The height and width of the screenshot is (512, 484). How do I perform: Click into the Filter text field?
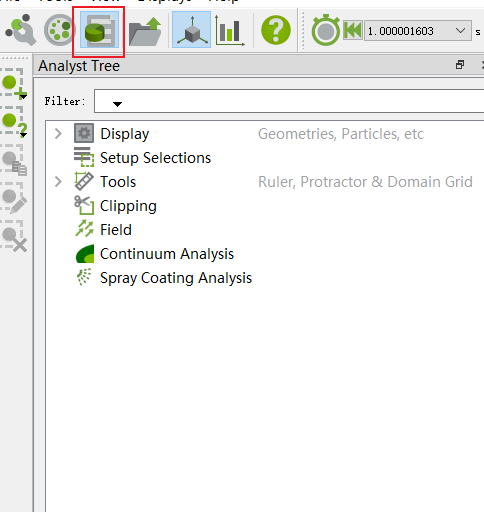click(x=289, y=101)
